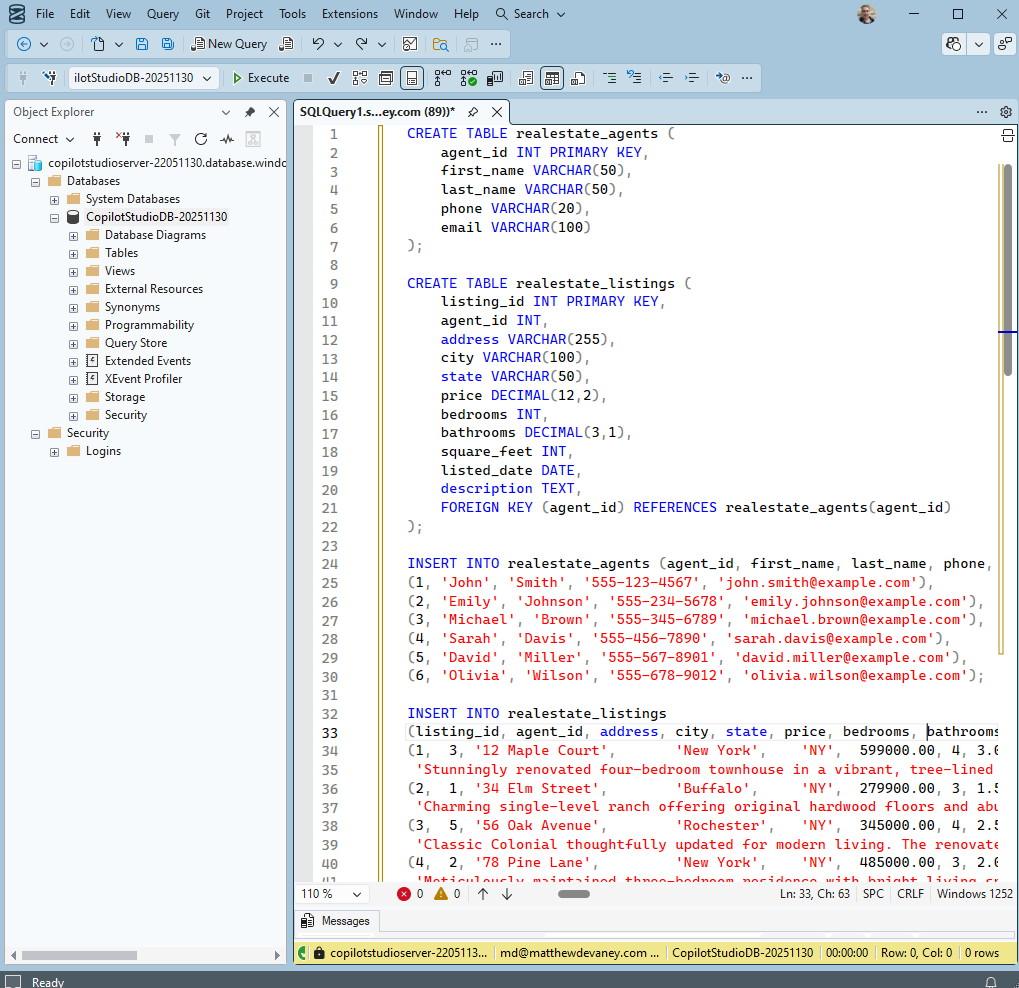Expand the Tables folder
1019x988 pixels.
tap(73, 254)
